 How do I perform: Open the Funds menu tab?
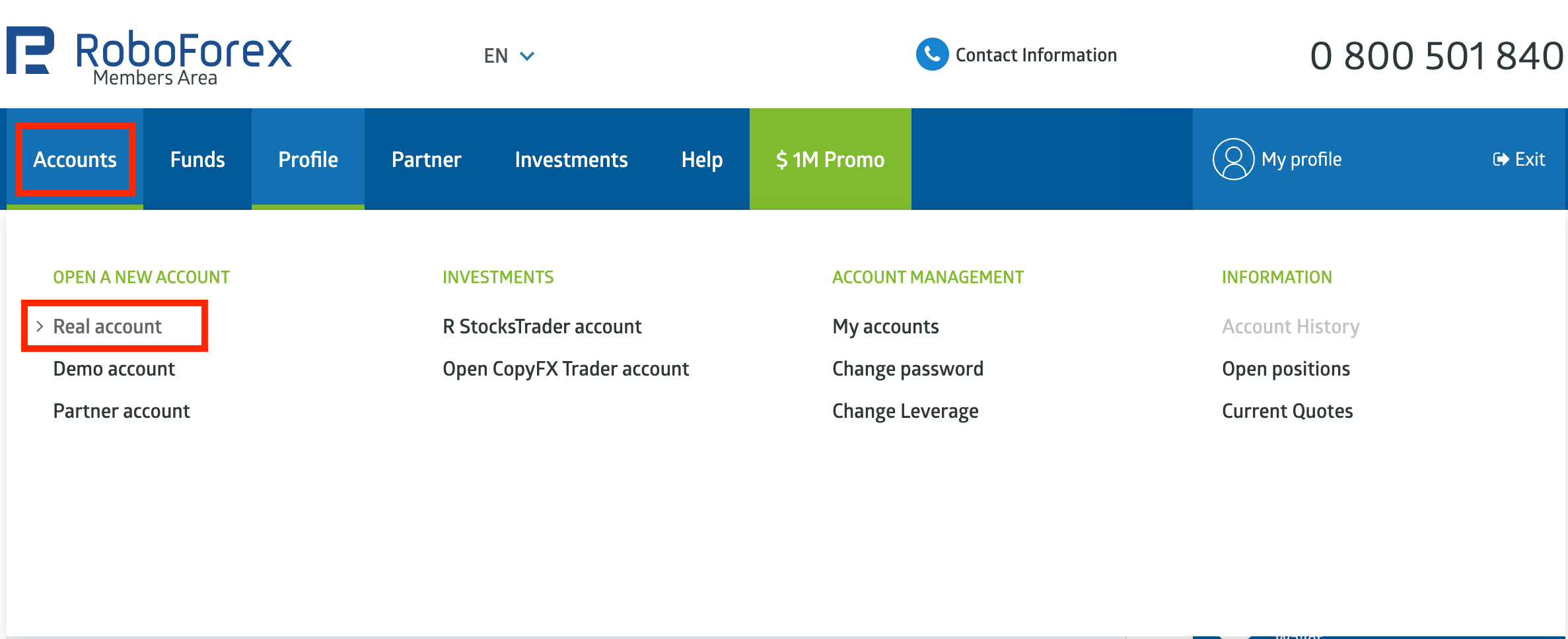click(x=197, y=159)
